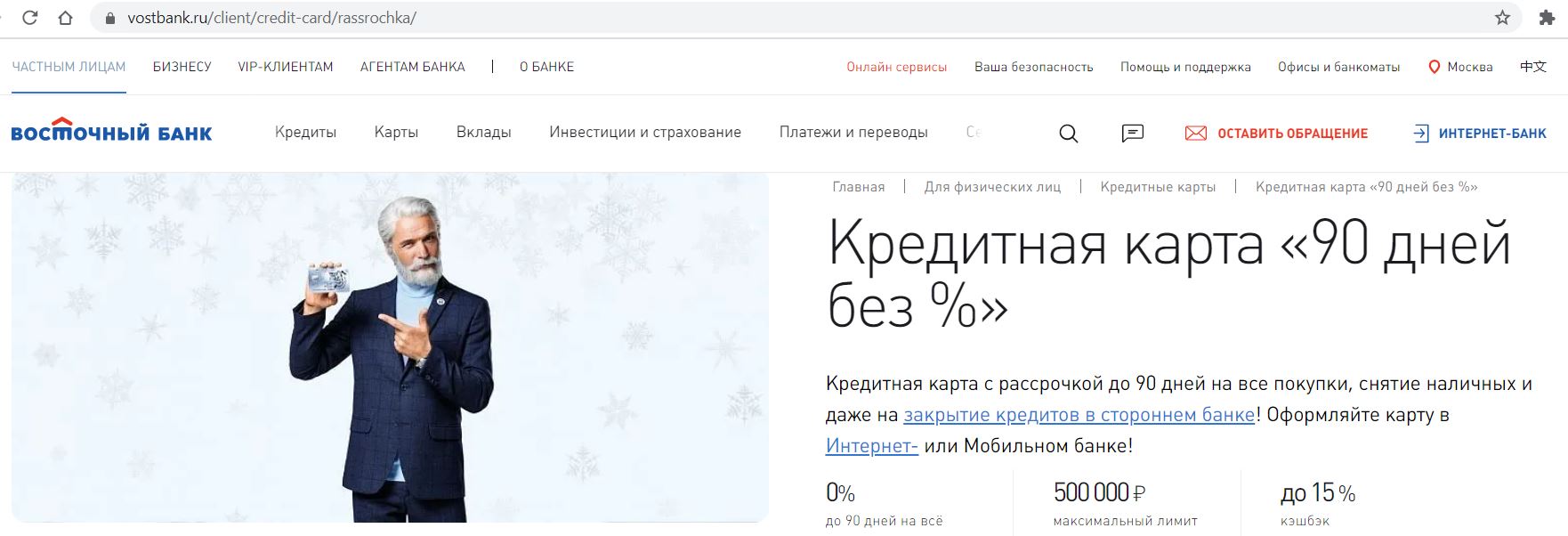Viewport: 1568px width, 536px height.
Task: Click Оставить обращение button
Action: pyautogui.click(x=1293, y=134)
